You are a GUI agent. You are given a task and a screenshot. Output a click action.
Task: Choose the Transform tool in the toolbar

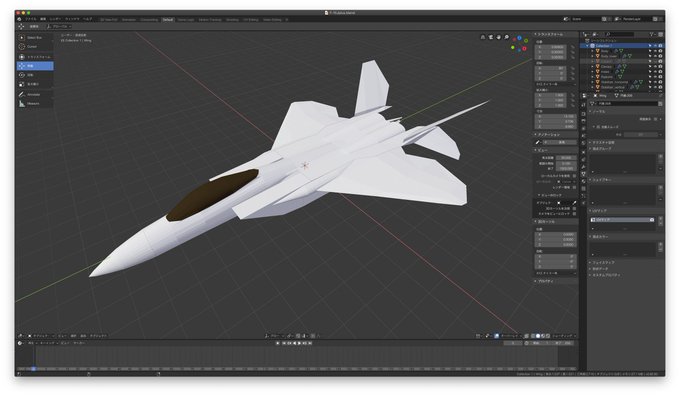click(x=35, y=57)
